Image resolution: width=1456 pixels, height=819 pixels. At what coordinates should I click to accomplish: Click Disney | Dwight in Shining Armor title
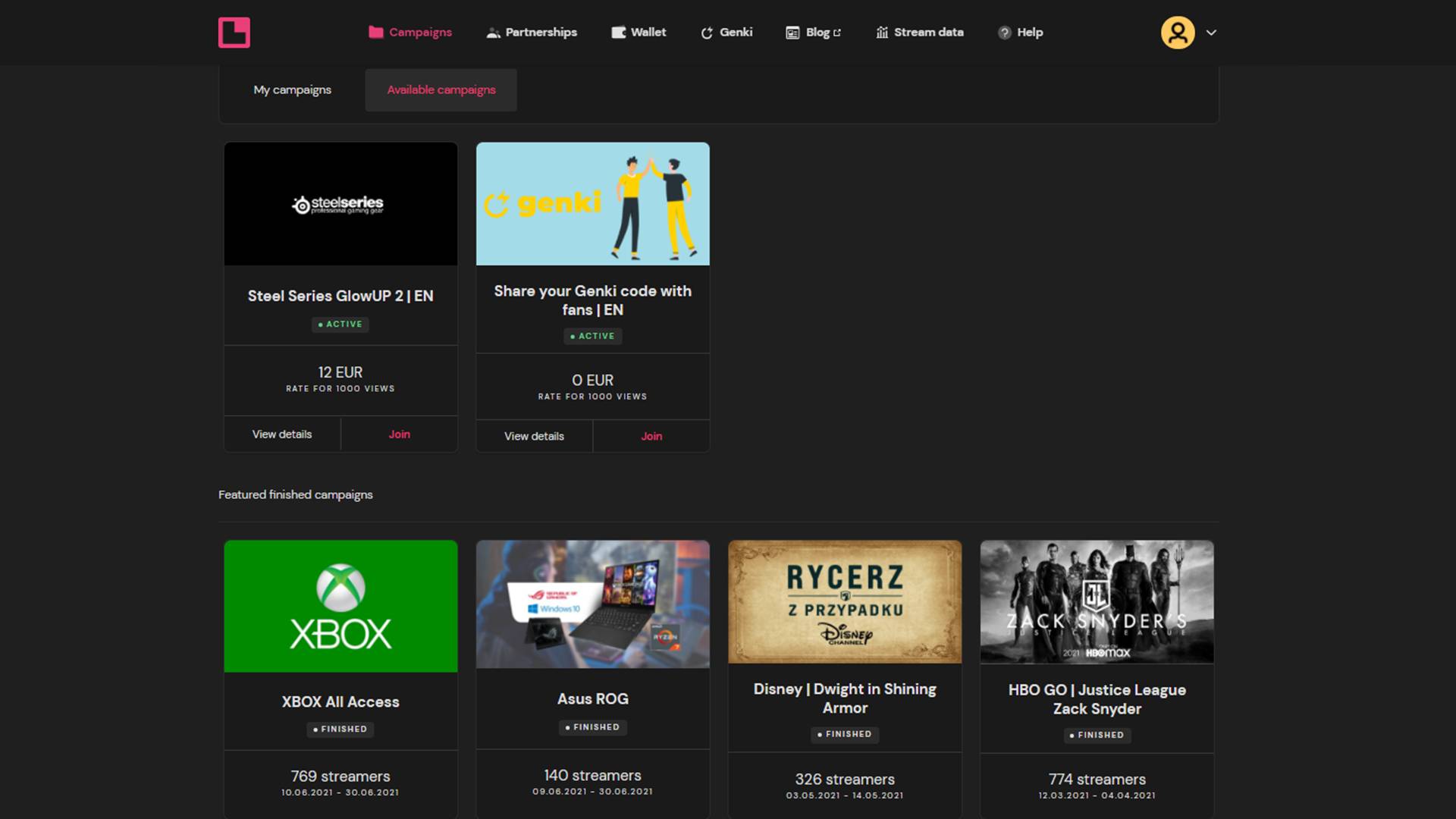point(845,698)
